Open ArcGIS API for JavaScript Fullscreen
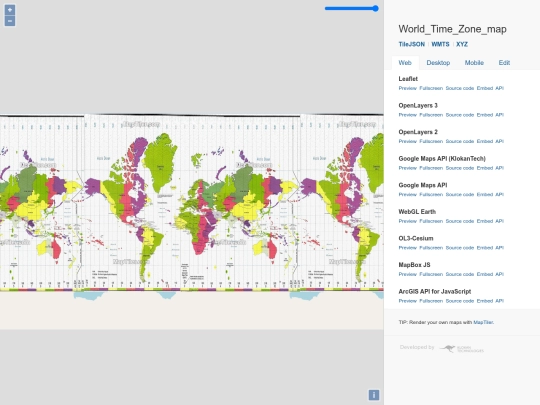 431,301
